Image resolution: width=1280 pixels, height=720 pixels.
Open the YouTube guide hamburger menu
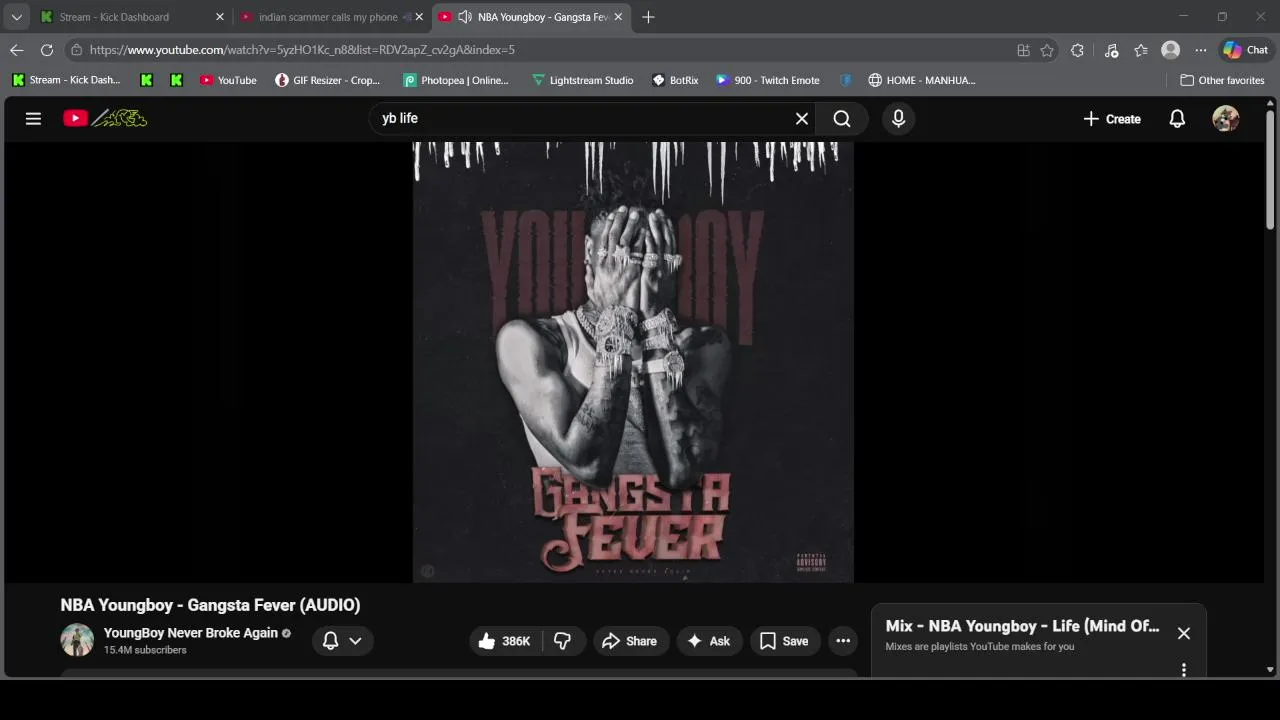click(x=33, y=118)
